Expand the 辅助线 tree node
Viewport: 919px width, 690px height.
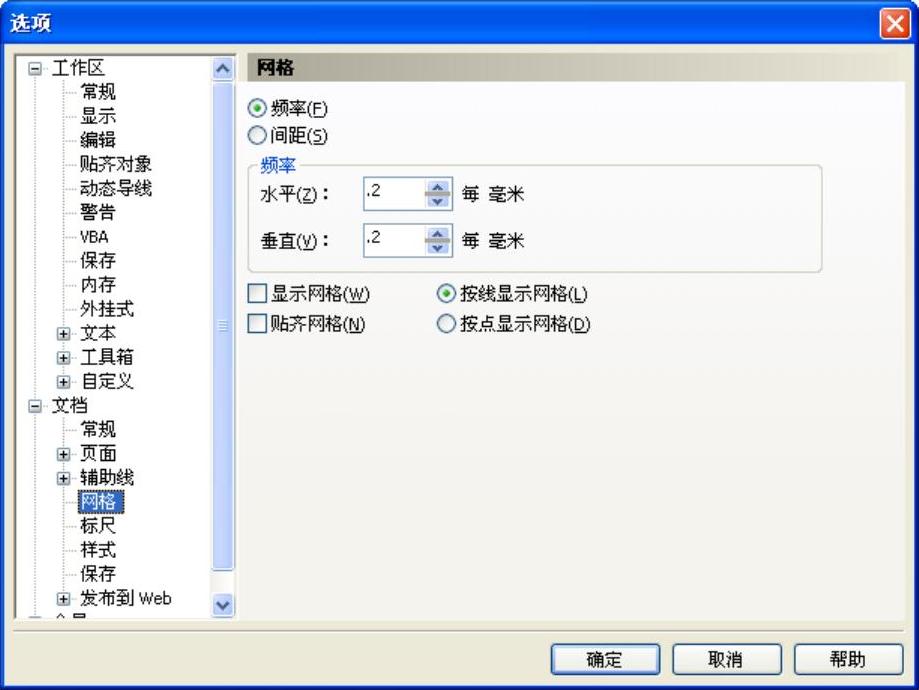pyautogui.click(x=63, y=478)
